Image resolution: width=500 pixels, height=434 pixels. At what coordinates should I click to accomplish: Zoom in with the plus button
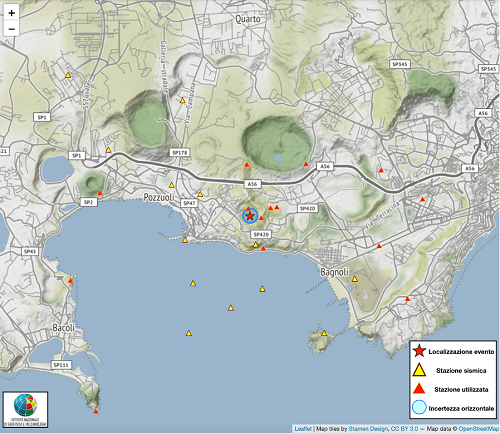(x=11, y=13)
